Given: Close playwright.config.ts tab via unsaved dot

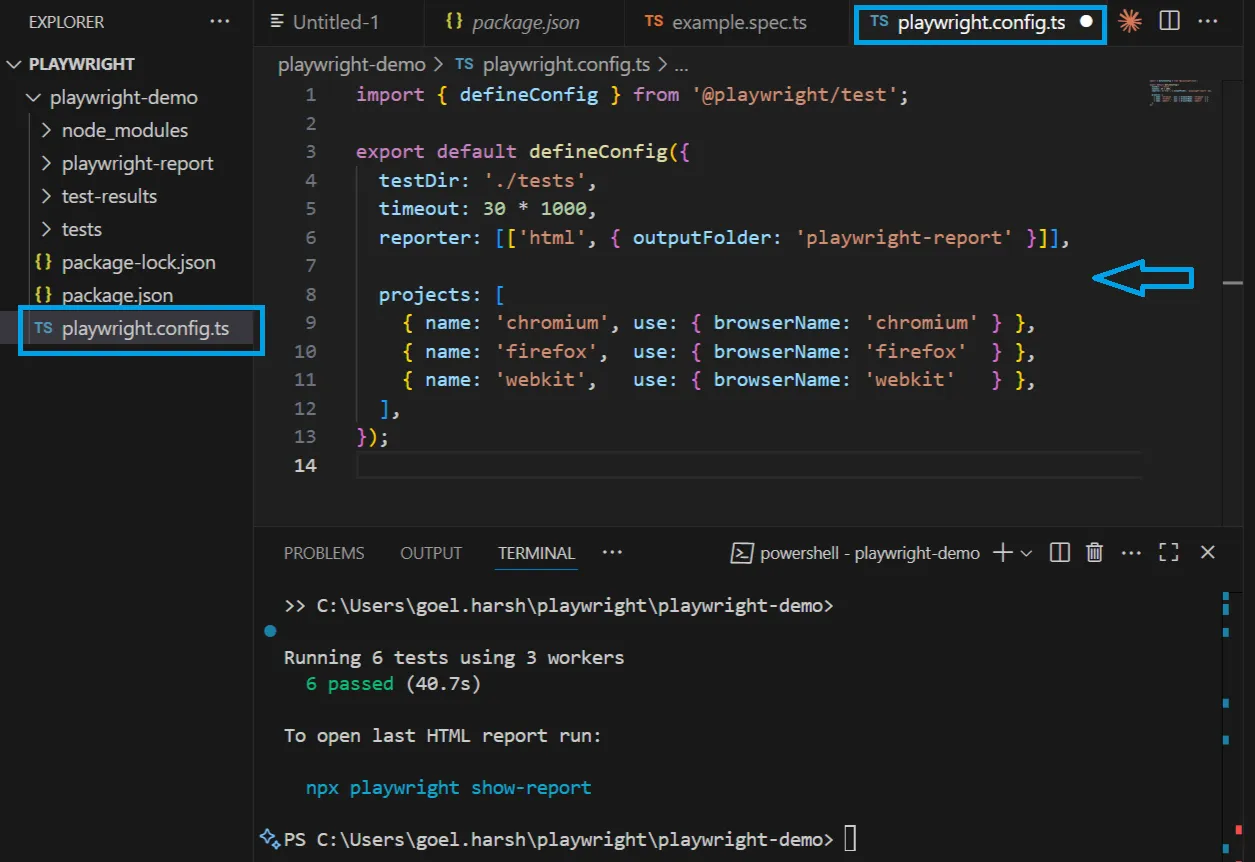Looking at the screenshot, I should (x=1086, y=22).
